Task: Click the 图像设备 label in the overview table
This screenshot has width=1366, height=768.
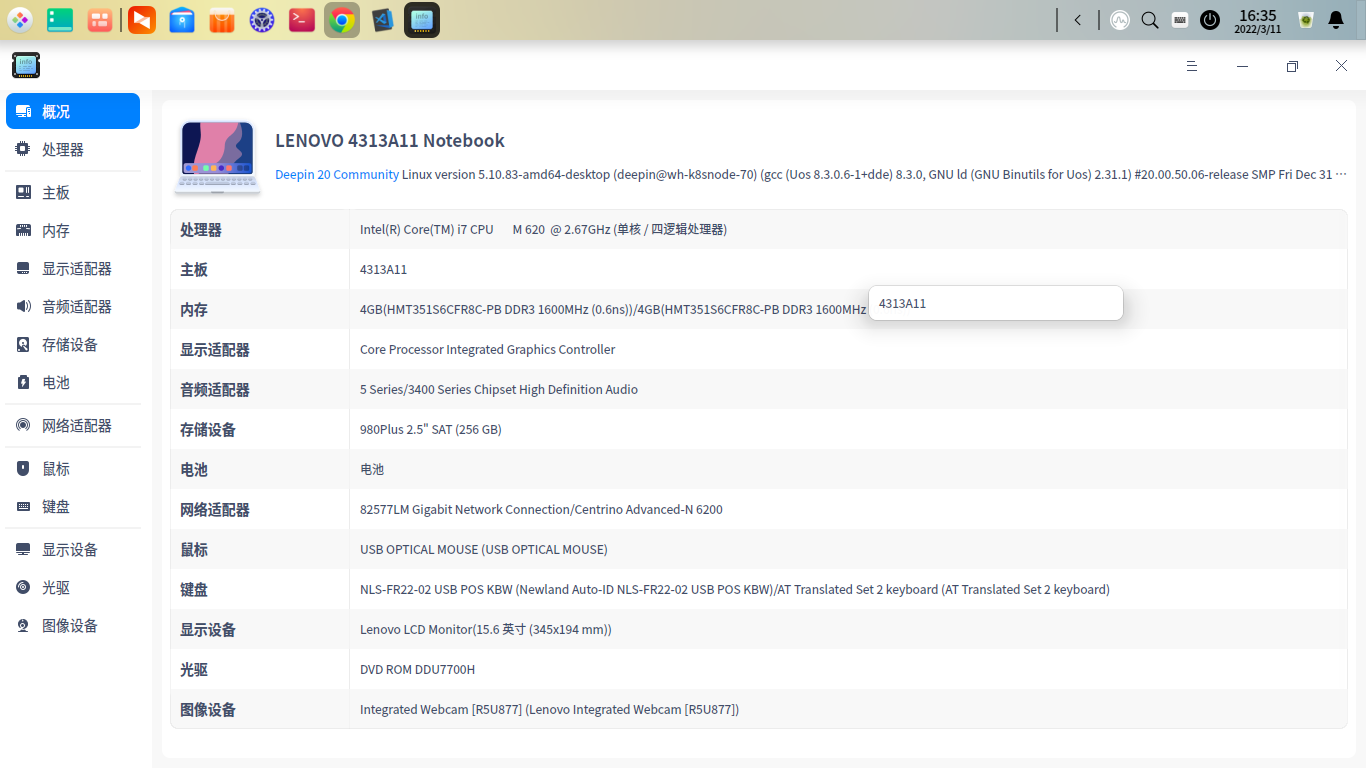Action: tap(208, 709)
